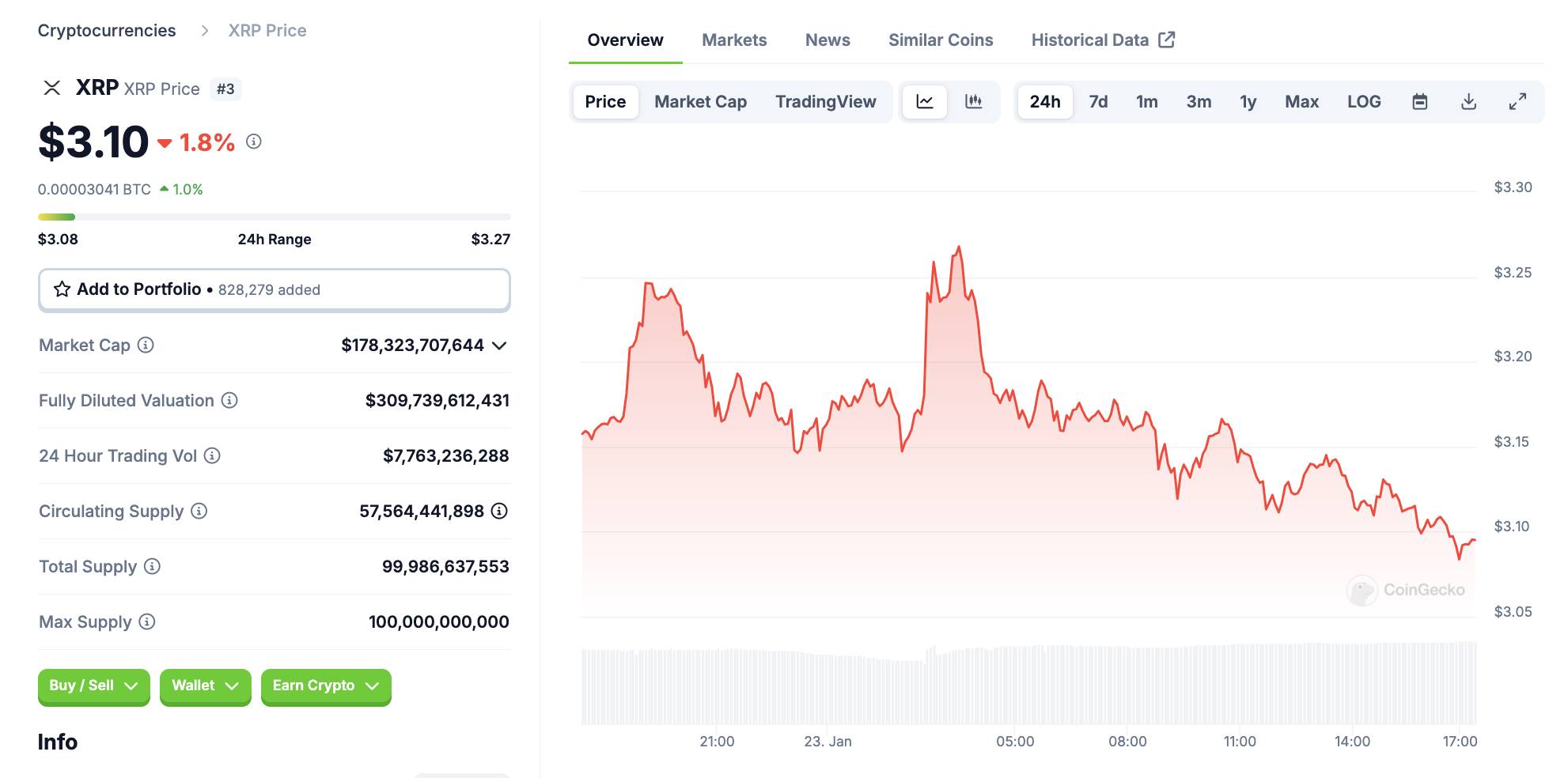The height and width of the screenshot is (778, 1568).
Task: Click the 0.00003041 BTC price text
Action: tap(94, 189)
